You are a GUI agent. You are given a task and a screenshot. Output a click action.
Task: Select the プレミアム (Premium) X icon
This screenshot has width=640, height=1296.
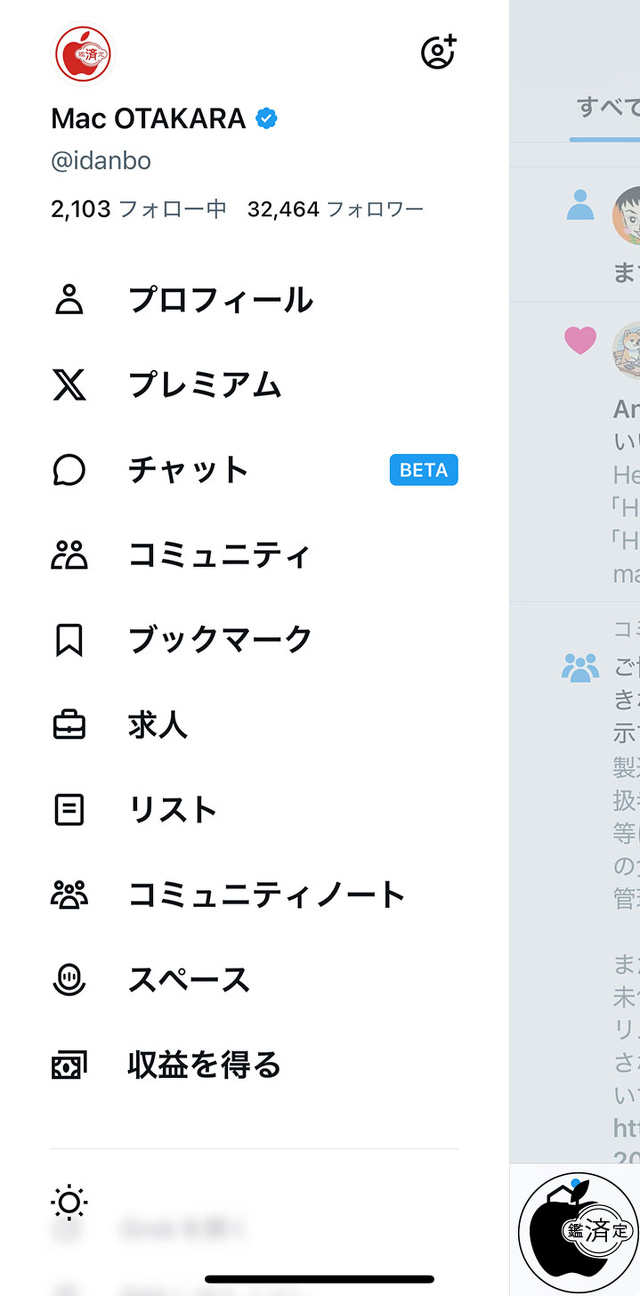pyautogui.click(x=68, y=383)
